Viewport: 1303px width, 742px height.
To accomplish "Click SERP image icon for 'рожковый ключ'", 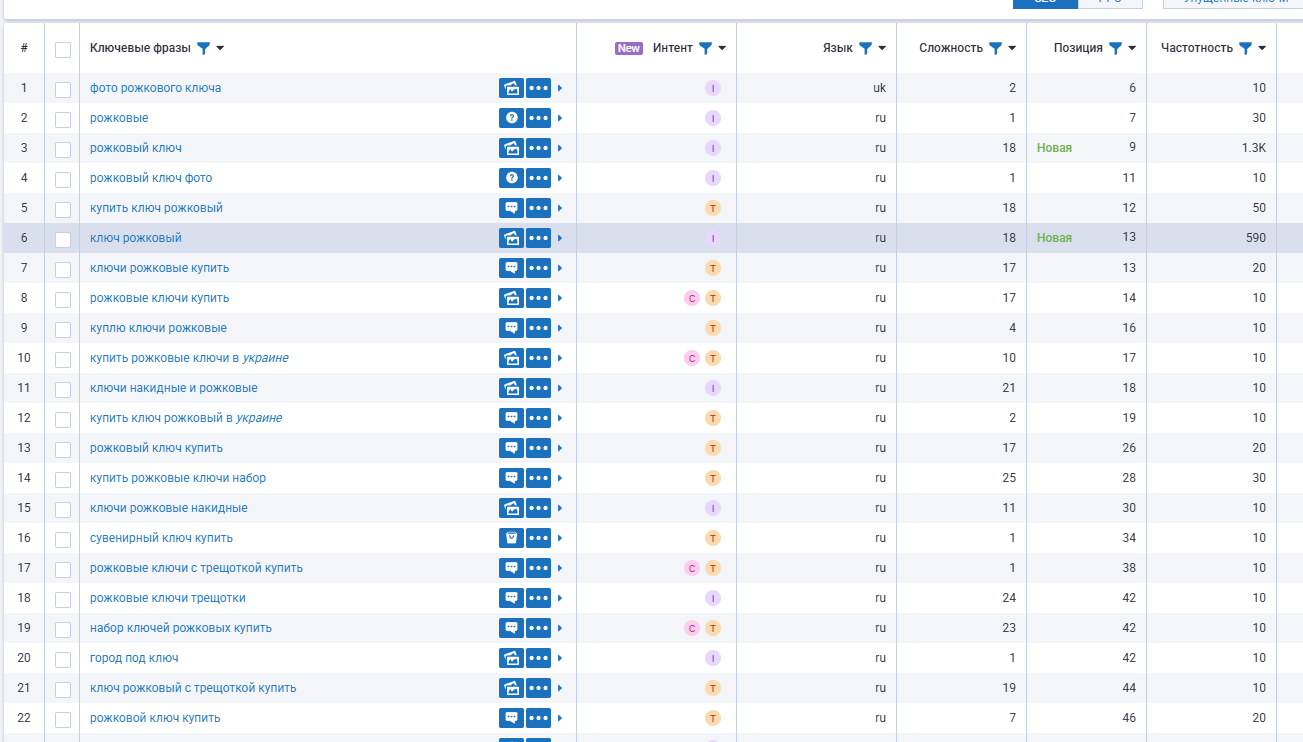I will [511, 148].
